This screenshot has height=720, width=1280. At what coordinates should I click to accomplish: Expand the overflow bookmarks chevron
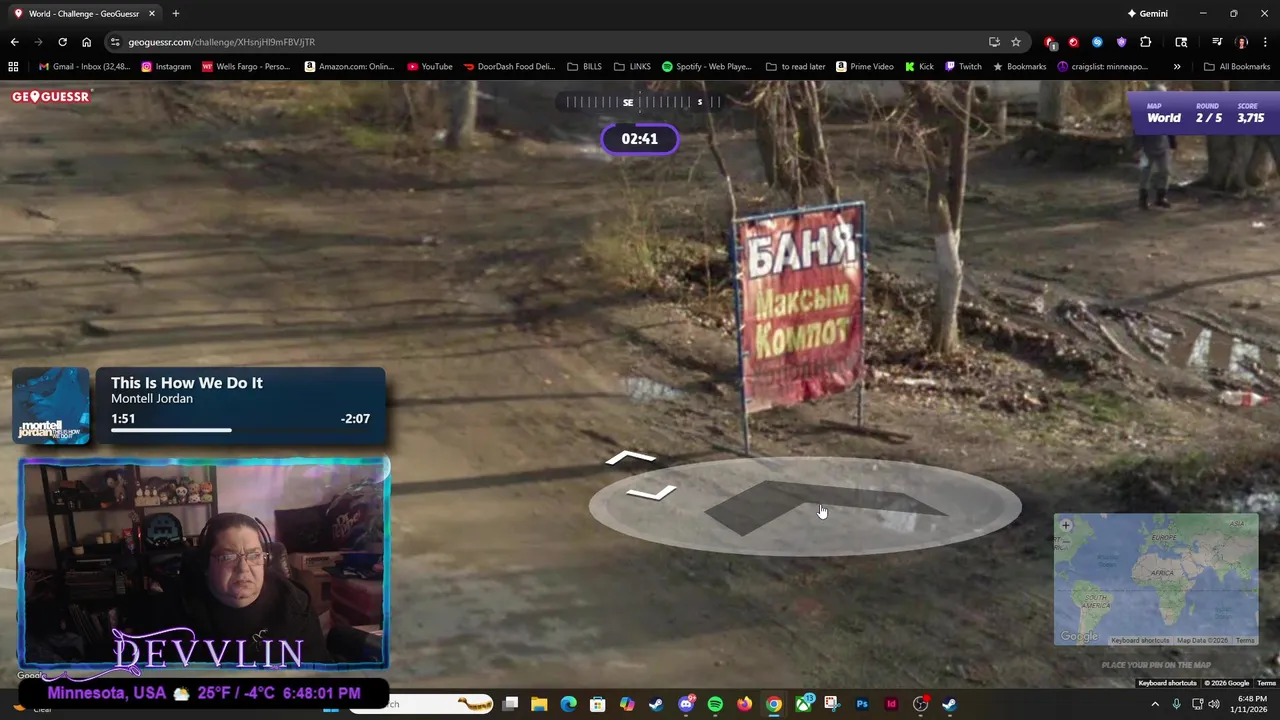point(1177,67)
